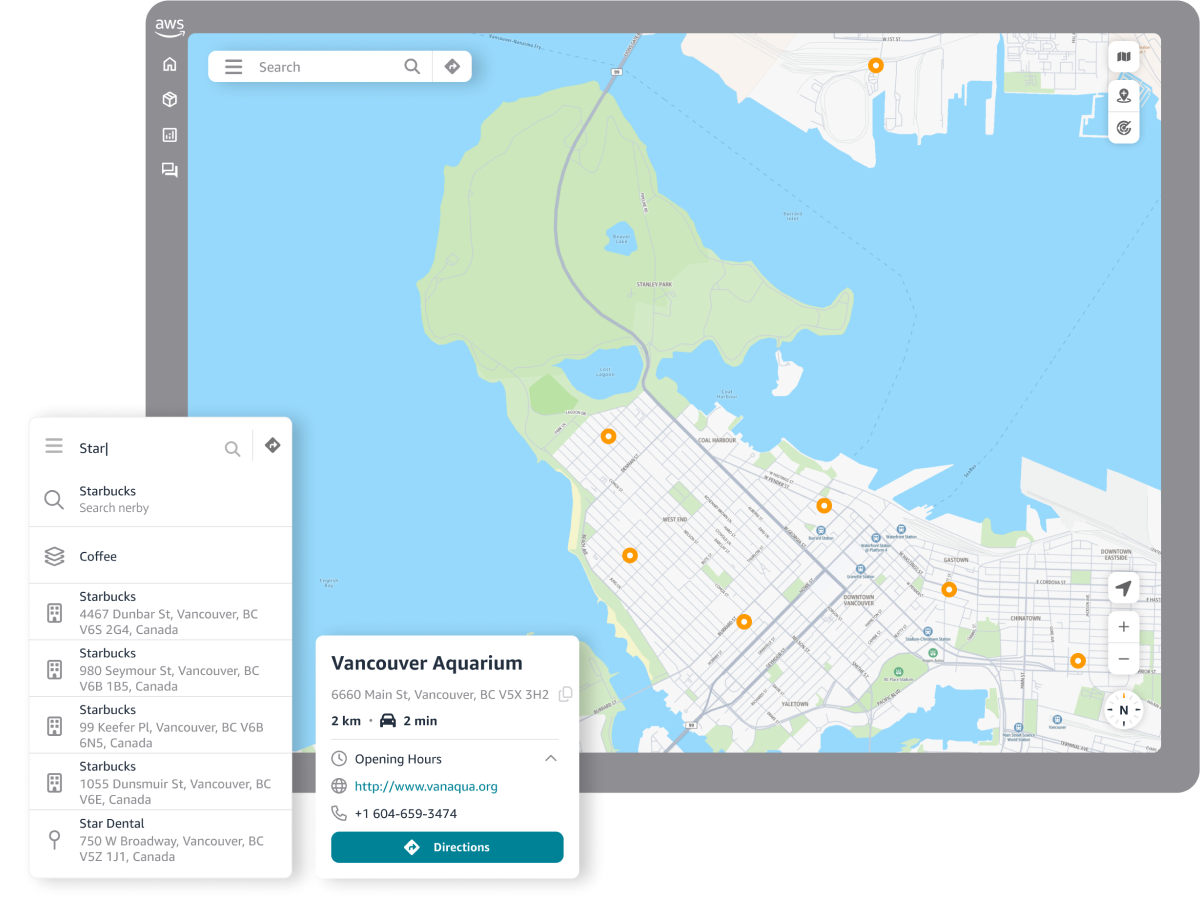Open the www.vanaqua.org link

pos(426,786)
